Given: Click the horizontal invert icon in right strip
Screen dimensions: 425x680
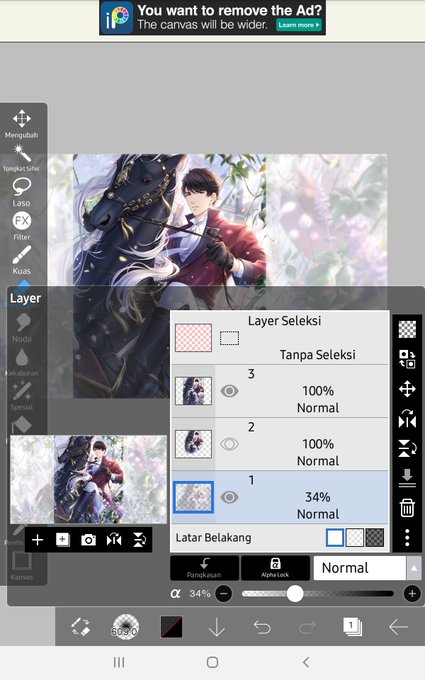Looking at the screenshot, I should pos(407,419).
